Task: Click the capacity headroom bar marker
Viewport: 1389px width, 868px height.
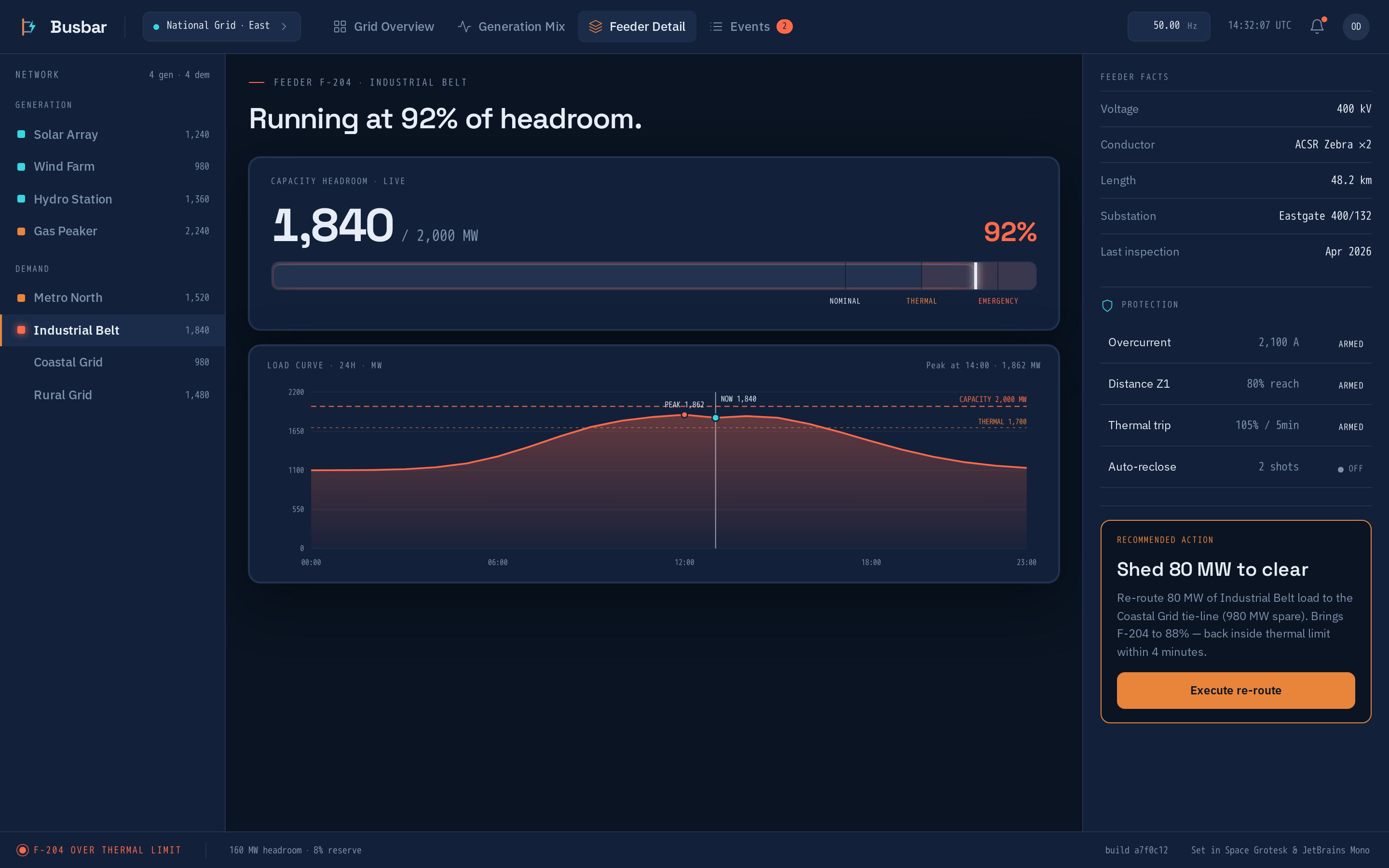Action: tap(975, 276)
